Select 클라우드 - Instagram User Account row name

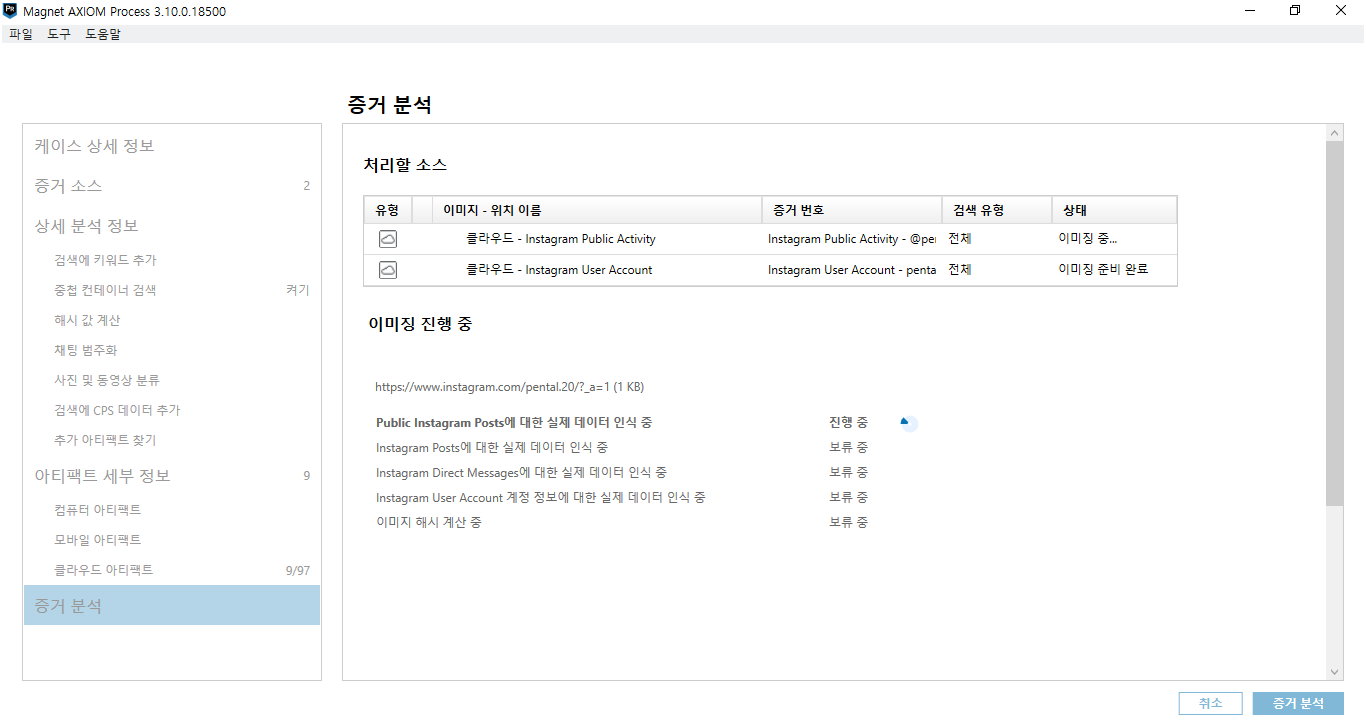tap(559, 270)
